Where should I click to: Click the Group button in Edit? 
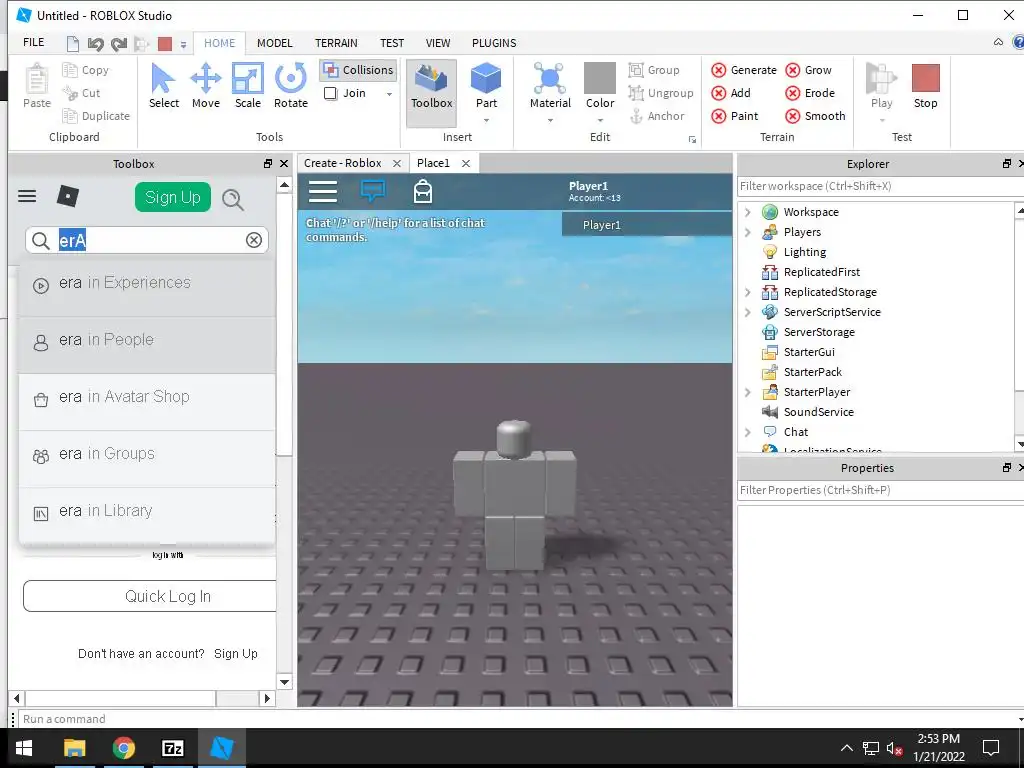pos(654,70)
